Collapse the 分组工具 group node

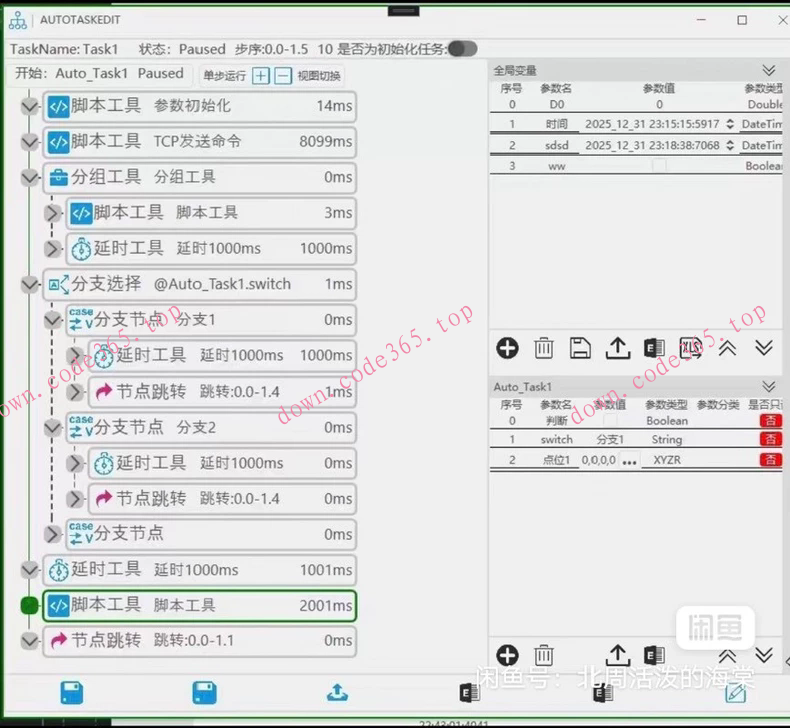tap(30, 178)
